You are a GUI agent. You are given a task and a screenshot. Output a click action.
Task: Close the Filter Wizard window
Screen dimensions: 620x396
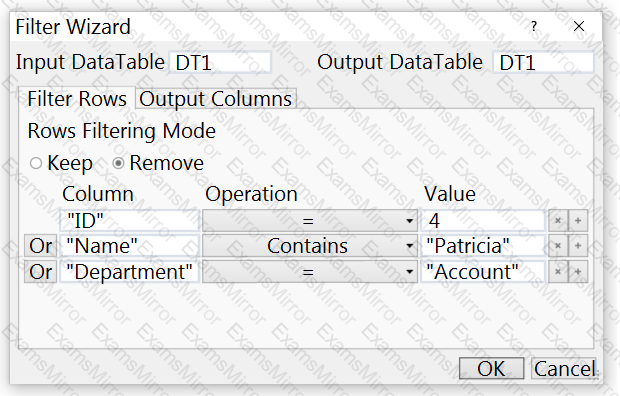click(x=579, y=26)
